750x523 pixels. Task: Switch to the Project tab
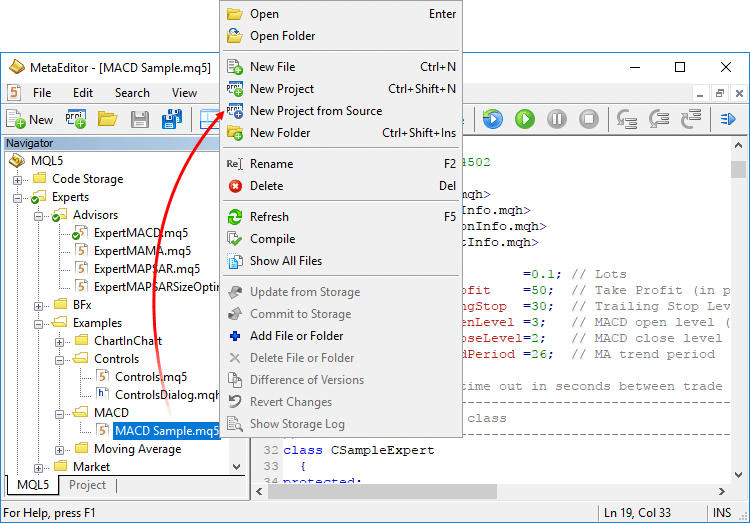87,485
